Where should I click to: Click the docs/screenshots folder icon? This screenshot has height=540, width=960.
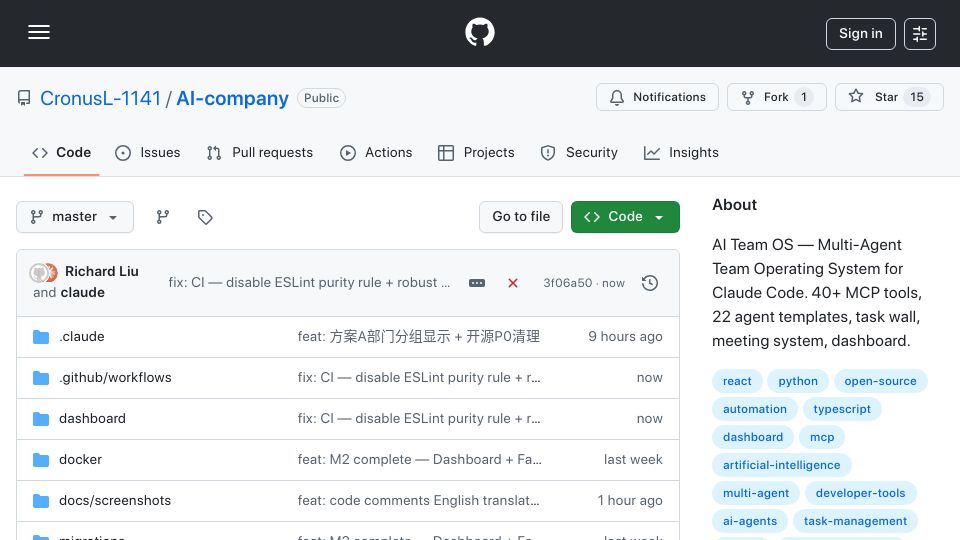41,501
